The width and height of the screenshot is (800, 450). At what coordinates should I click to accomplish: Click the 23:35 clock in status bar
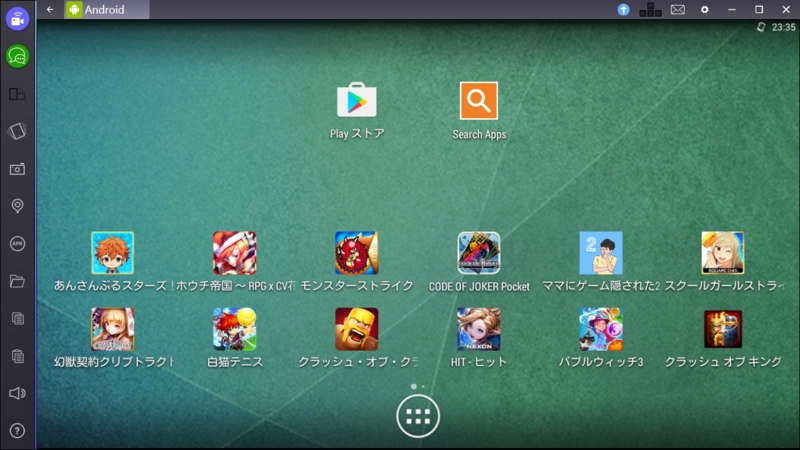pos(783,27)
